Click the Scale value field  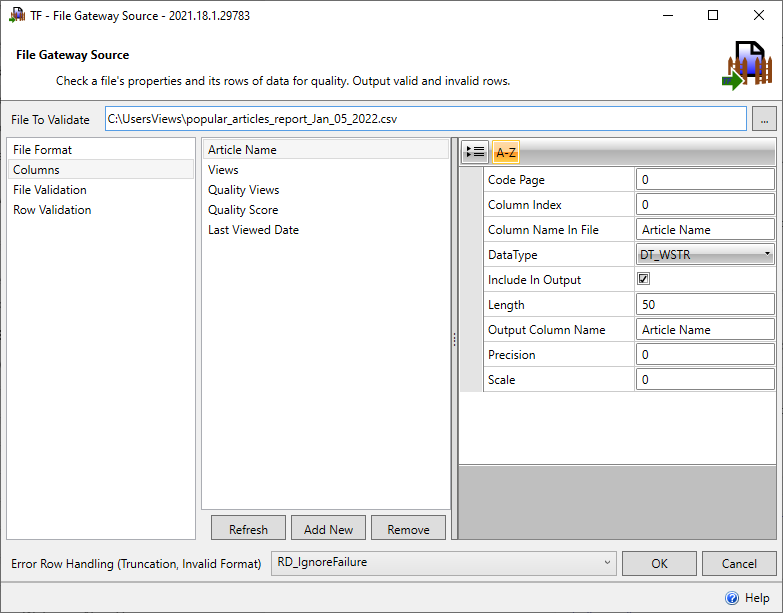(705, 379)
